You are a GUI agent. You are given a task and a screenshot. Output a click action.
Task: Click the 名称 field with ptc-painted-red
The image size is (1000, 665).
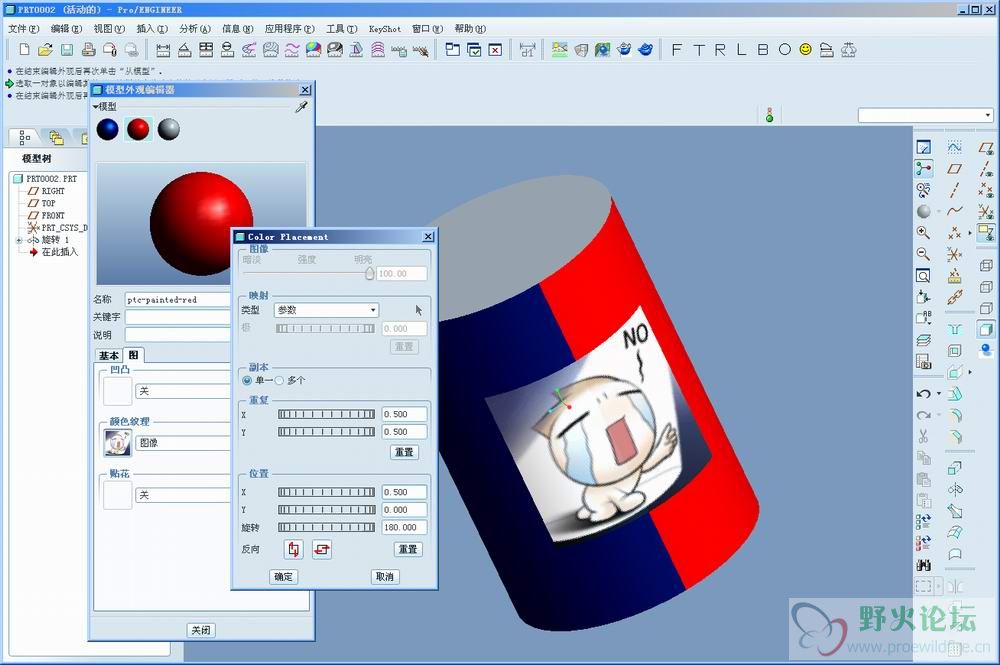click(178, 299)
